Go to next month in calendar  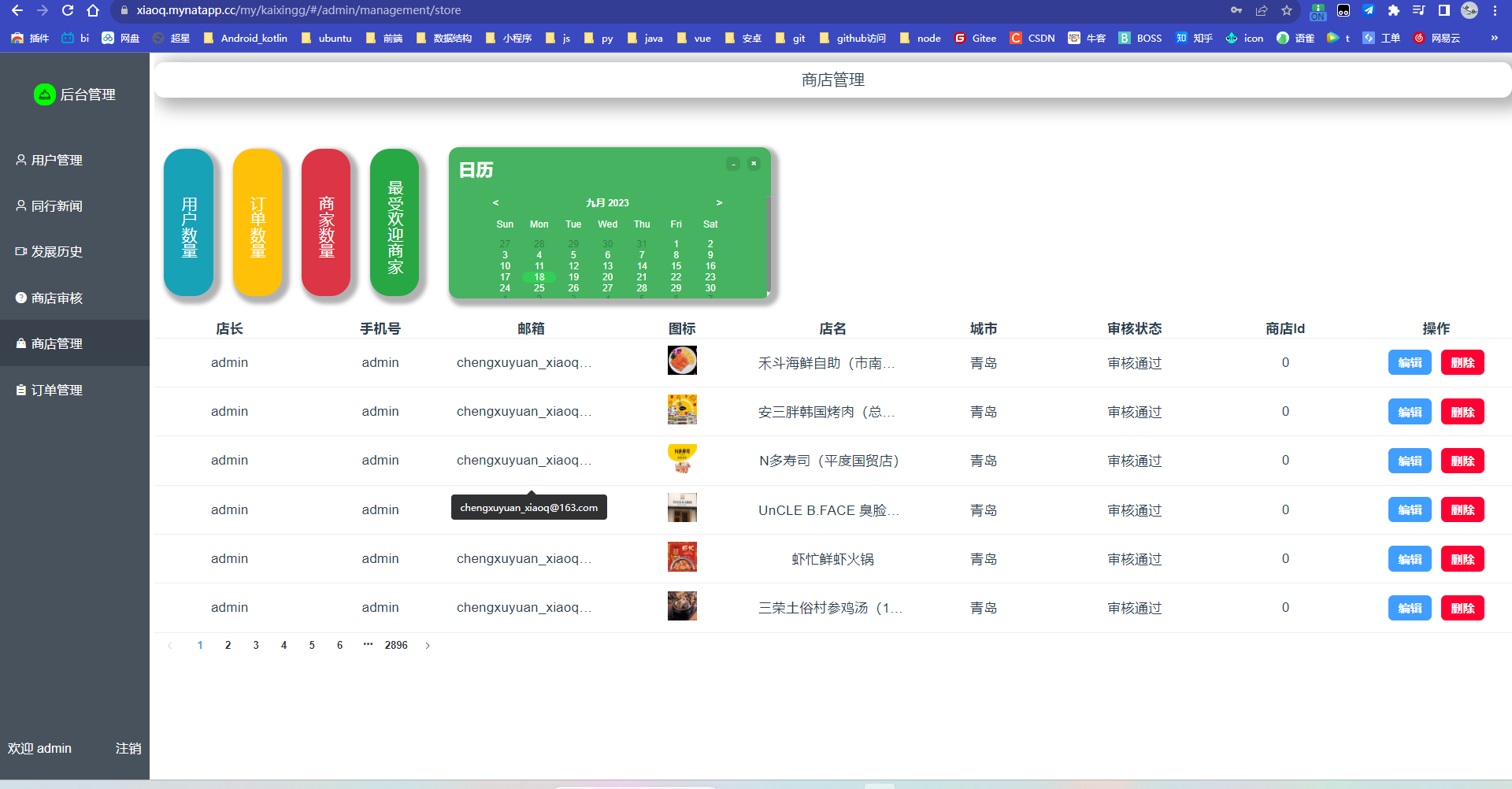pyautogui.click(x=719, y=203)
